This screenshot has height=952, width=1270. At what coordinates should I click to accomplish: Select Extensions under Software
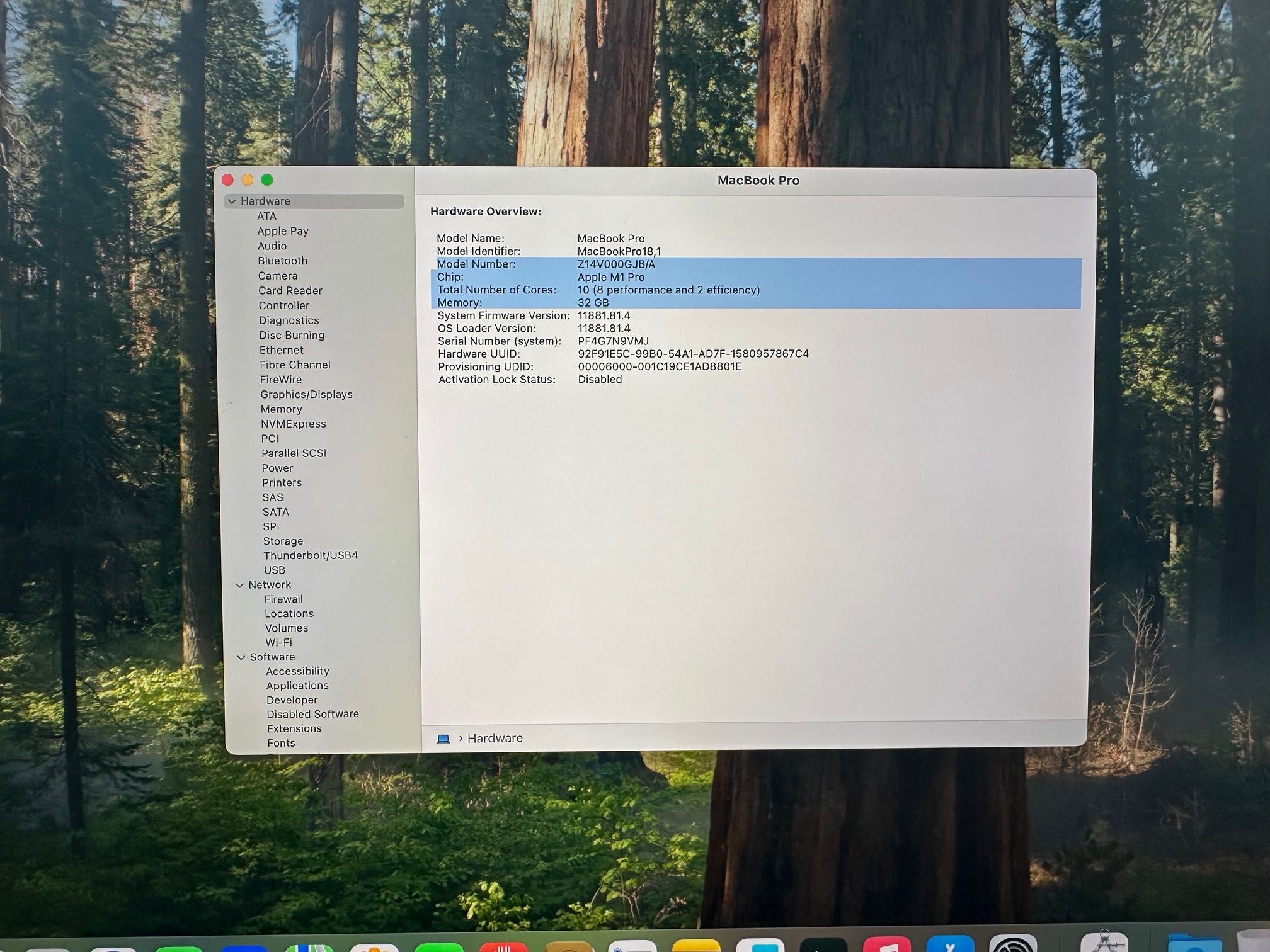(294, 729)
